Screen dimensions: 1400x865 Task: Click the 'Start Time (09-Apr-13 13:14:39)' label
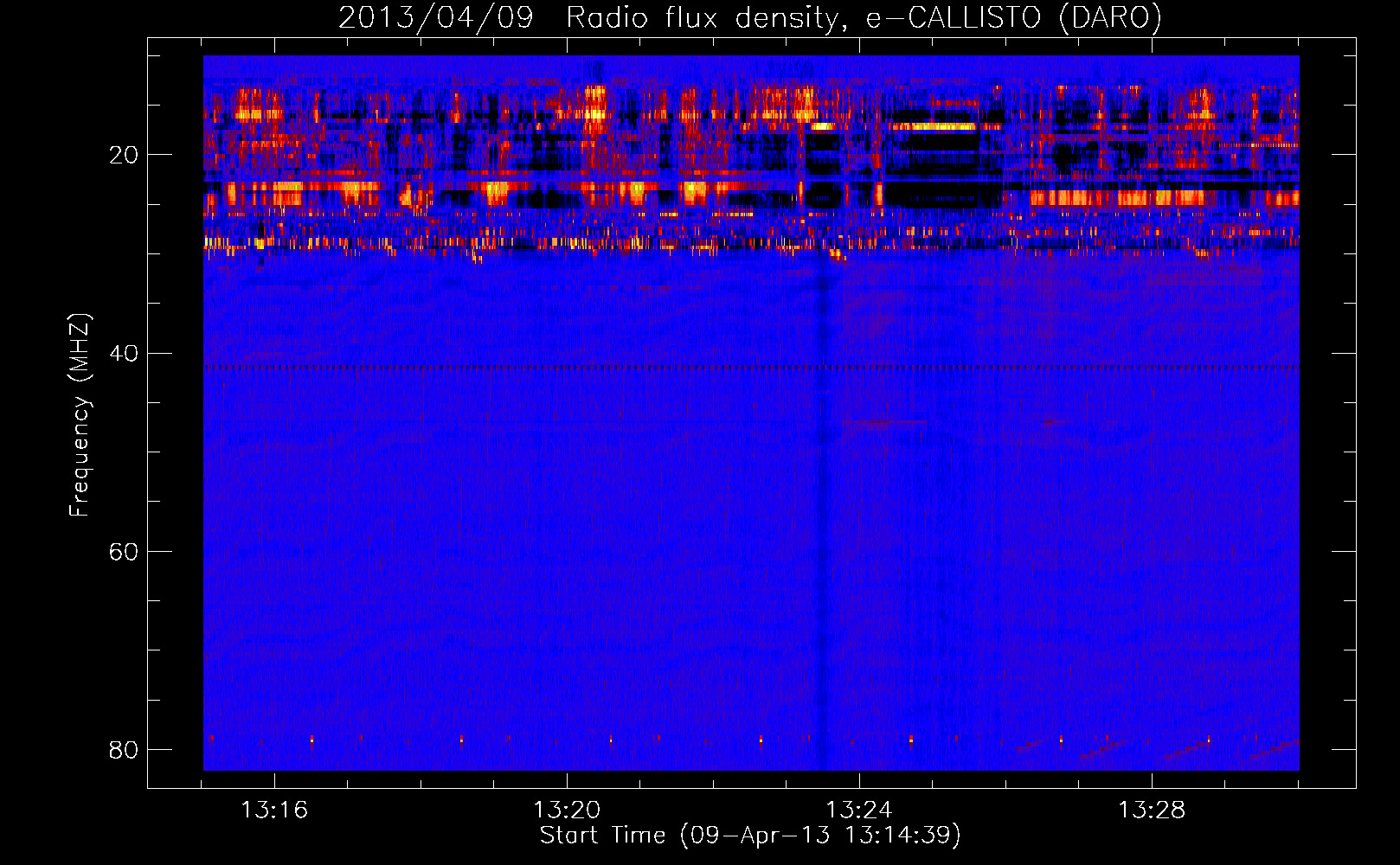point(750,836)
